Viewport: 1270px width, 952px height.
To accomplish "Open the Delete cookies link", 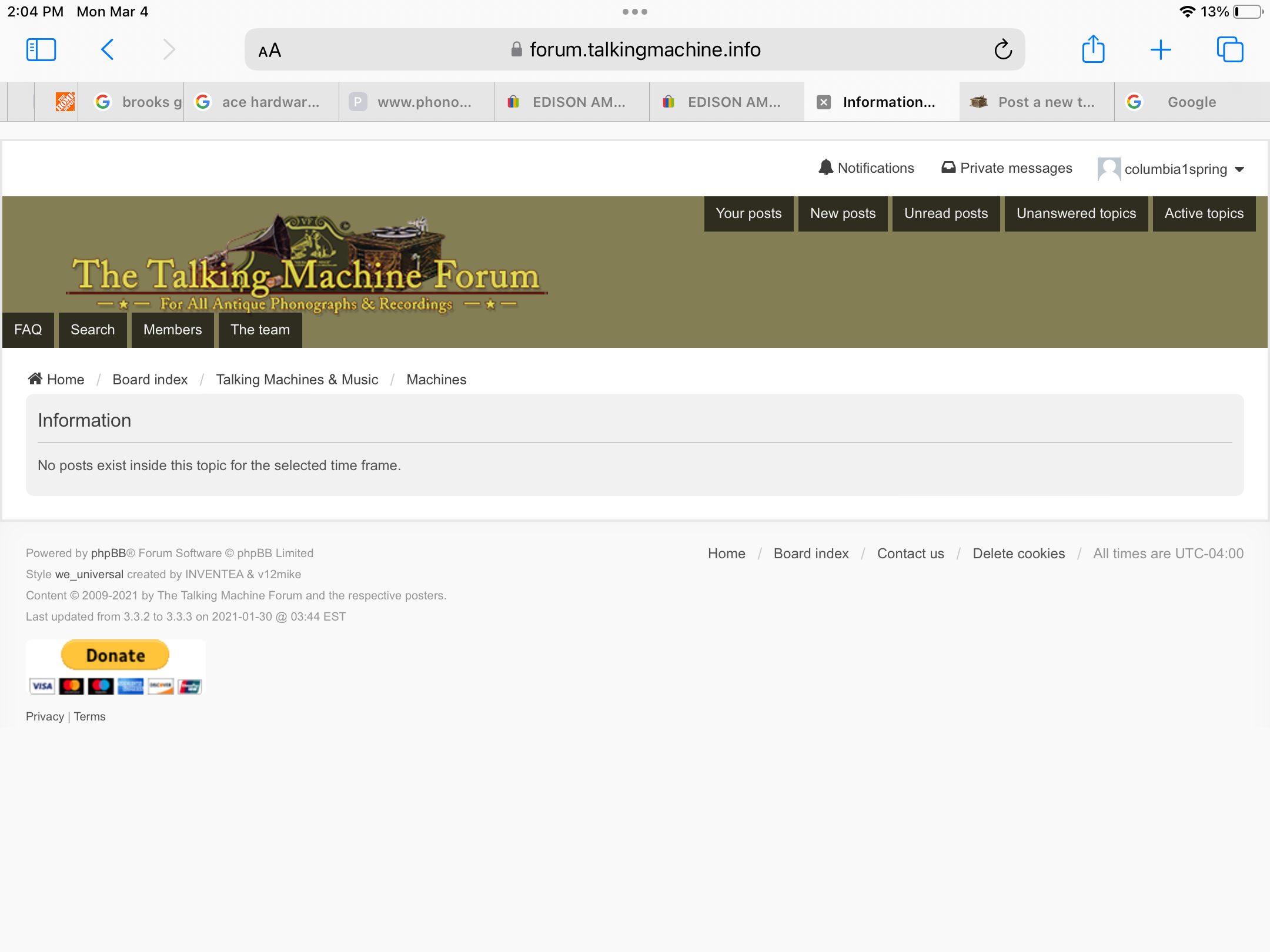I will tap(1018, 554).
